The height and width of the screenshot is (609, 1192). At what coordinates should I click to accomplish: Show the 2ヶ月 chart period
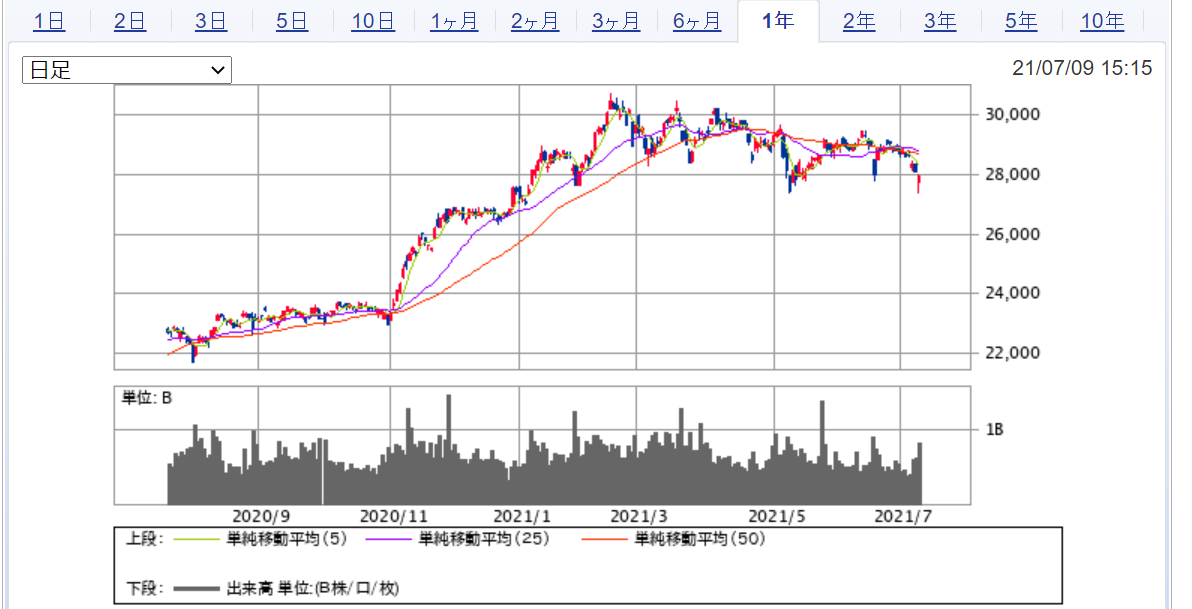pyautogui.click(x=535, y=21)
